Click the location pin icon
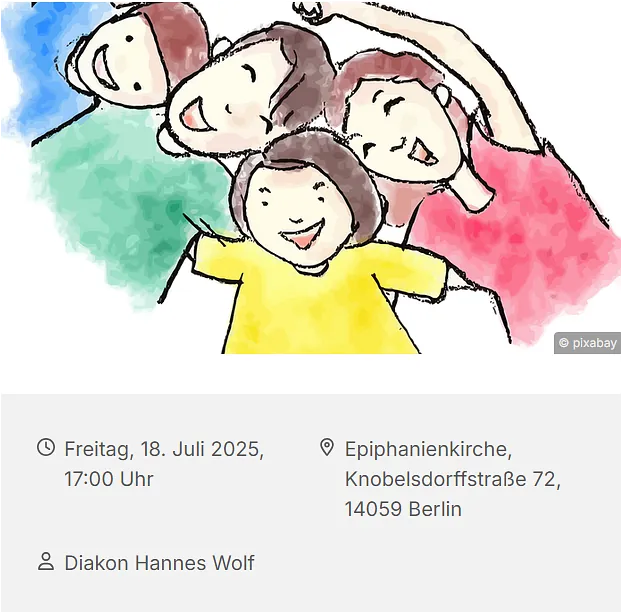Screen dimensions: 622x613 [326, 448]
